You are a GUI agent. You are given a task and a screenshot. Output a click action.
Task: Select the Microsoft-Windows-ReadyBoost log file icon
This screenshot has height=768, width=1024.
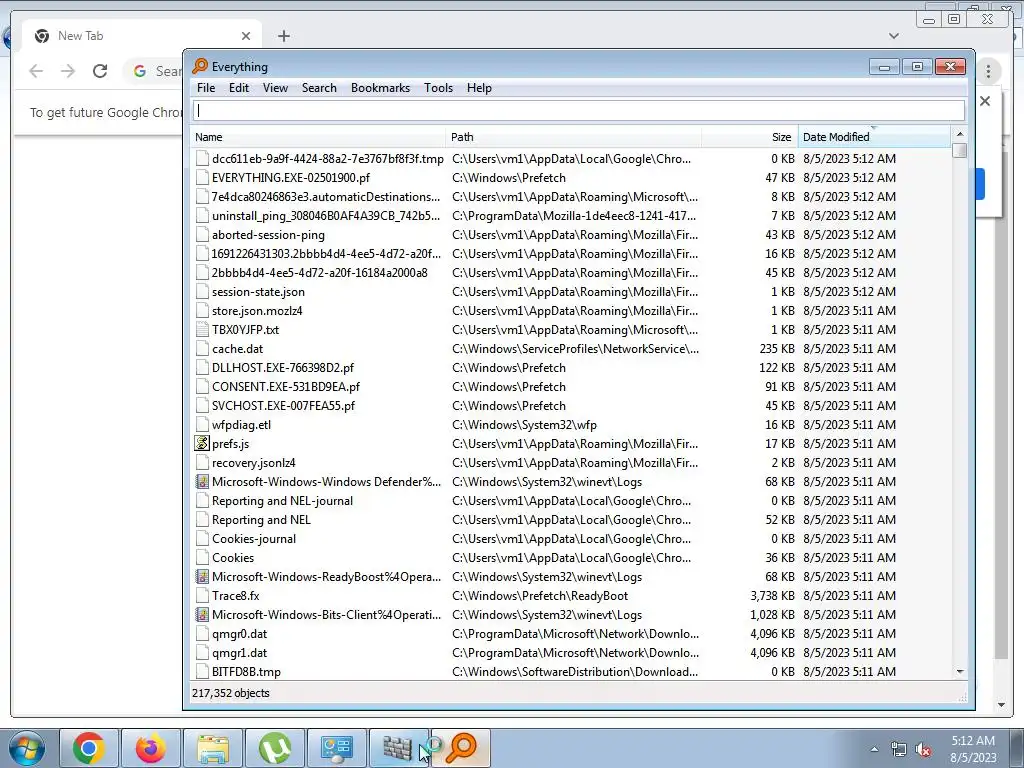(202, 577)
